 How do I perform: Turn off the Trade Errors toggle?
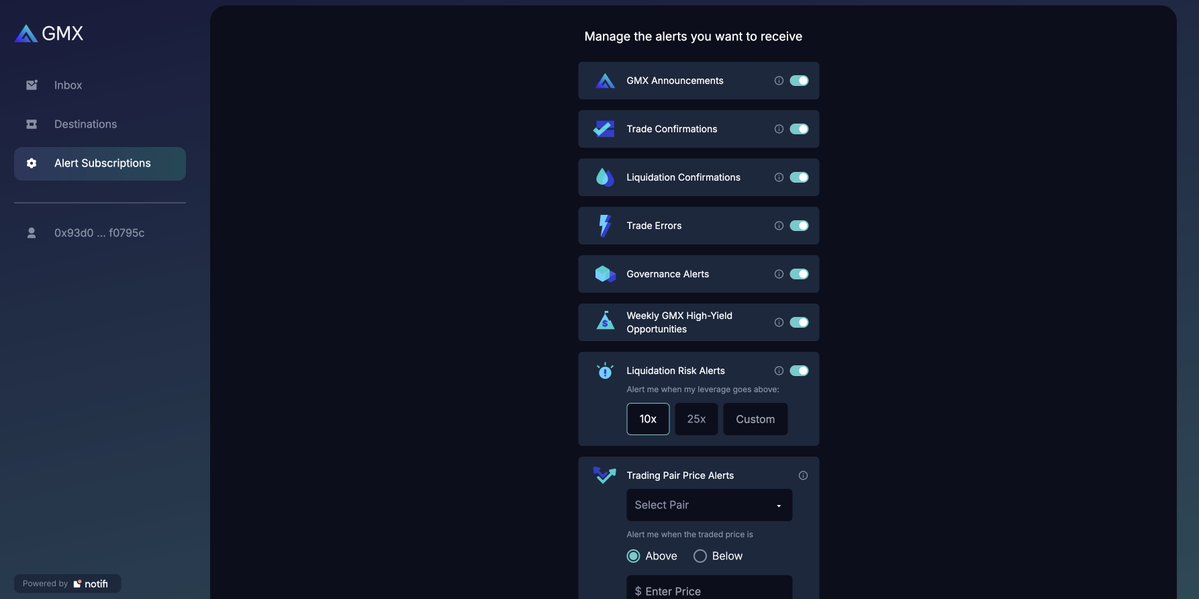pyautogui.click(x=799, y=225)
